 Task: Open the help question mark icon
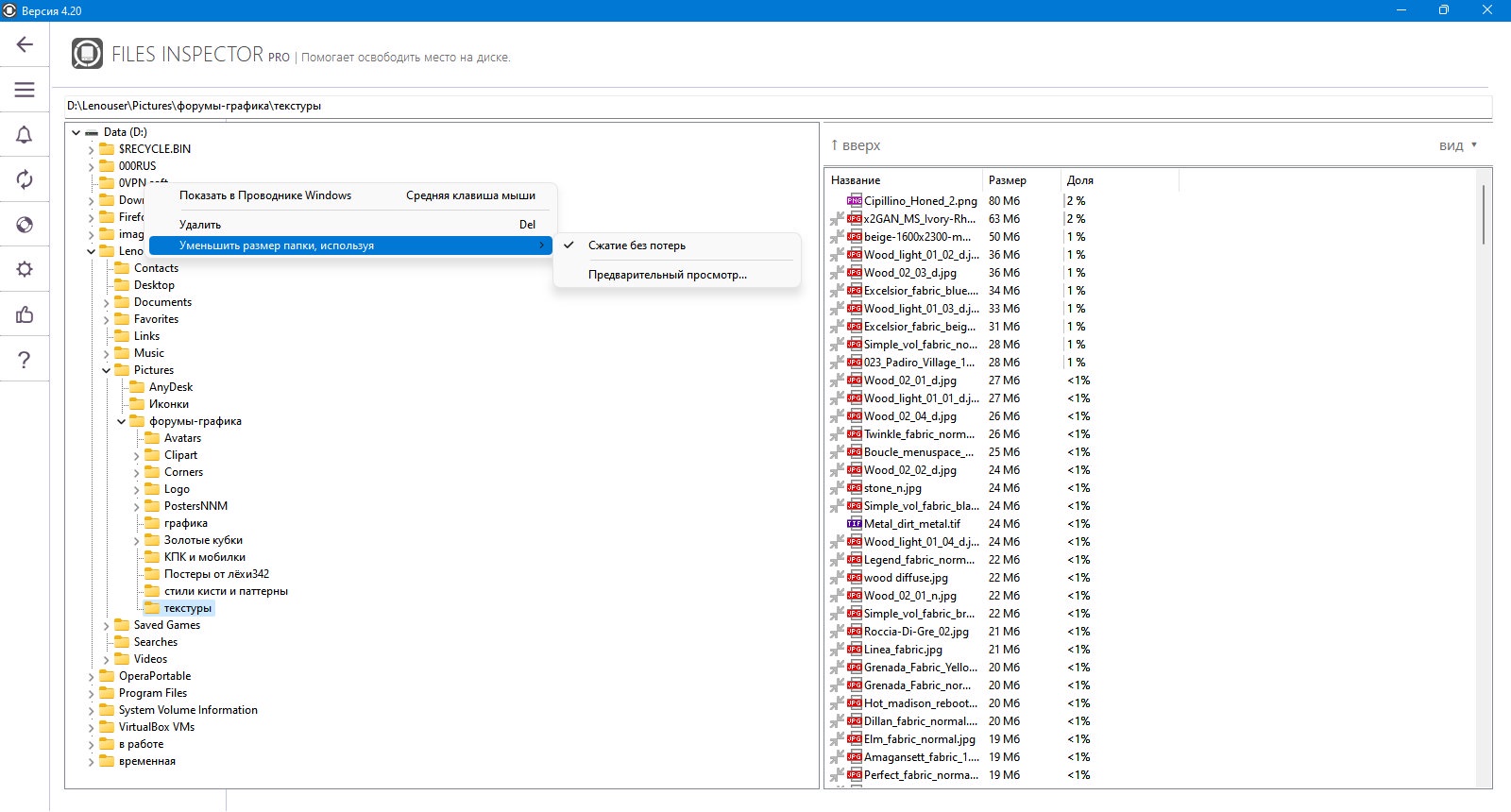25,360
